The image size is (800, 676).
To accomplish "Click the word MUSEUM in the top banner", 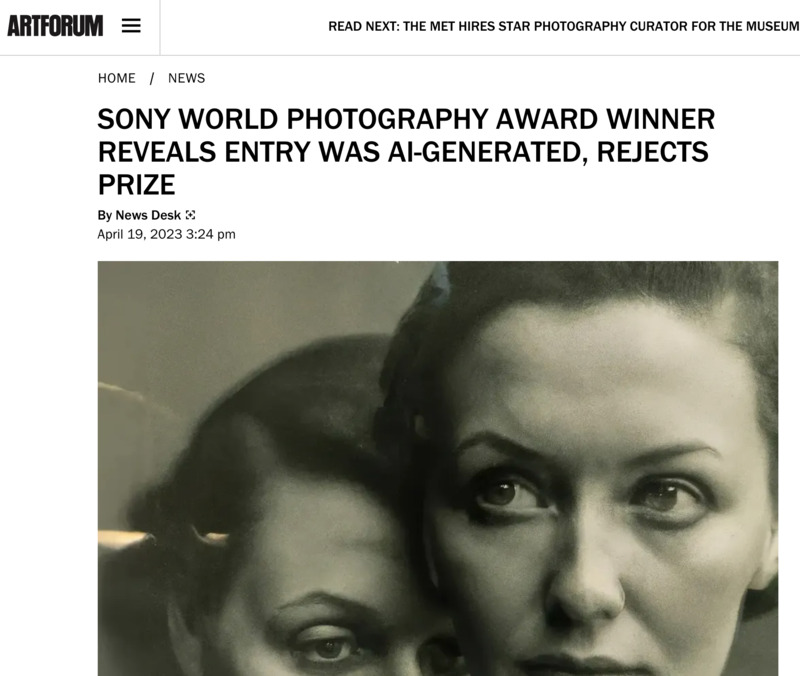I will (772, 27).
